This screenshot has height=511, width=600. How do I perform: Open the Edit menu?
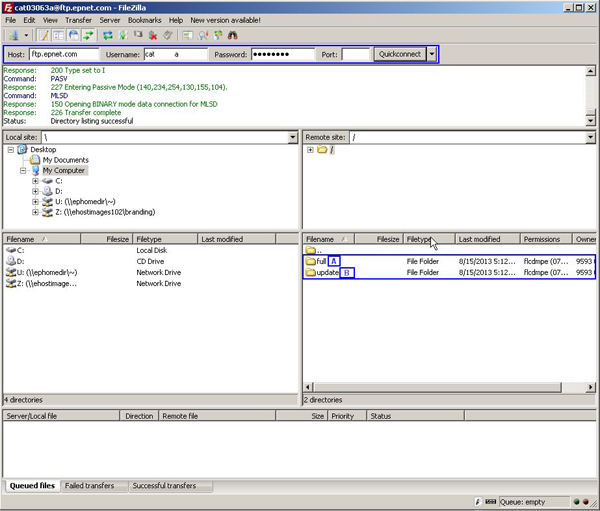(x=29, y=20)
